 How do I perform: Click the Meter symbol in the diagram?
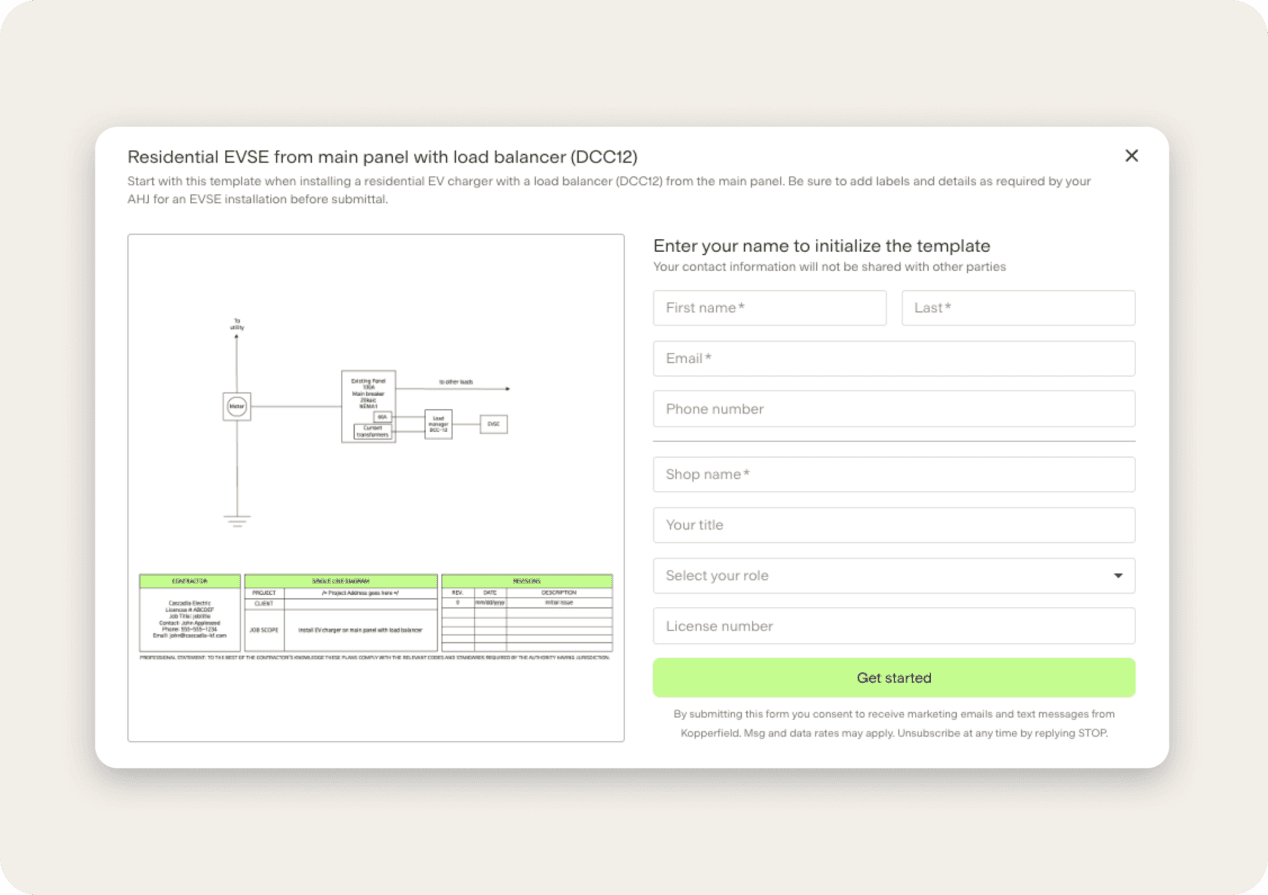pyautogui.click(x=237, y=407)
